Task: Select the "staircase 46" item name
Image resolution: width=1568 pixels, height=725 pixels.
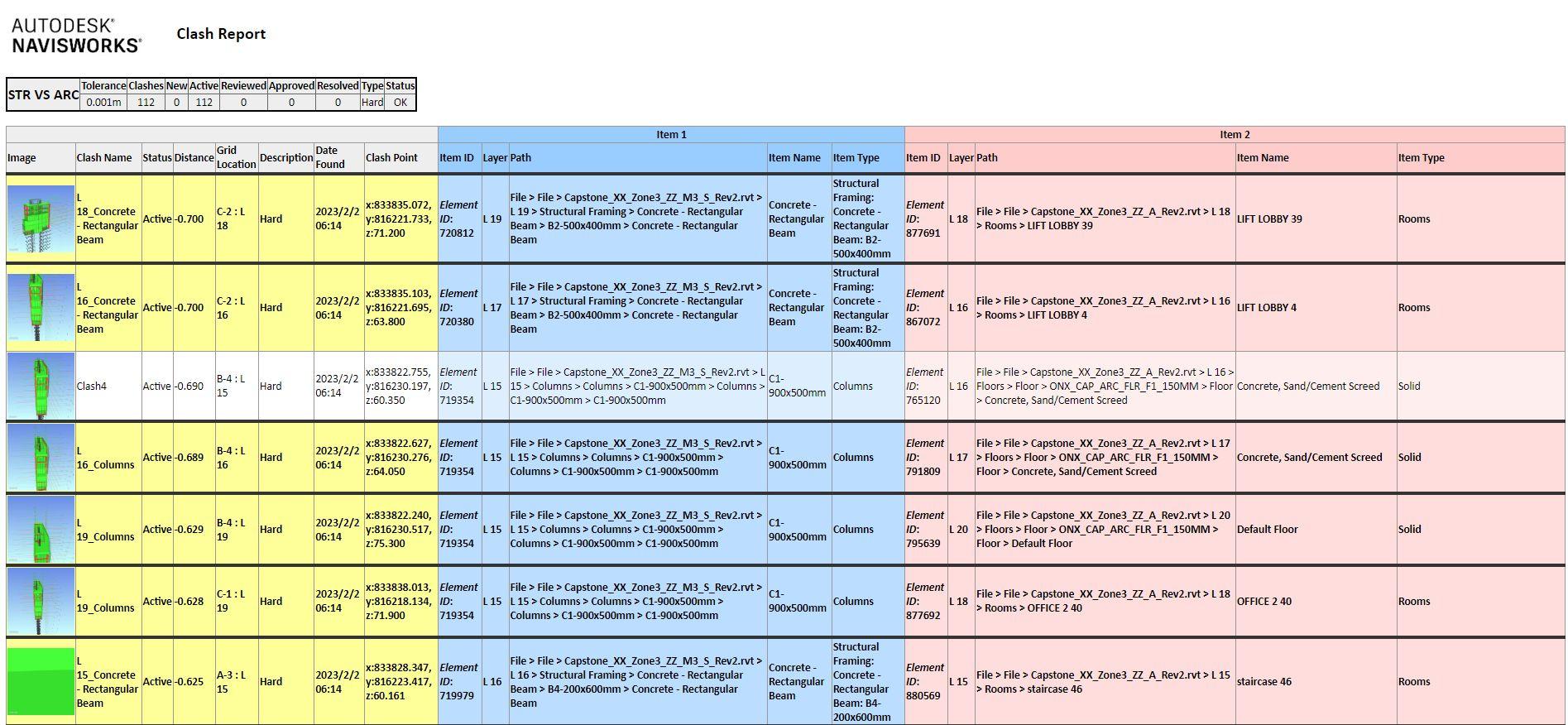Action: [1264, 682]
